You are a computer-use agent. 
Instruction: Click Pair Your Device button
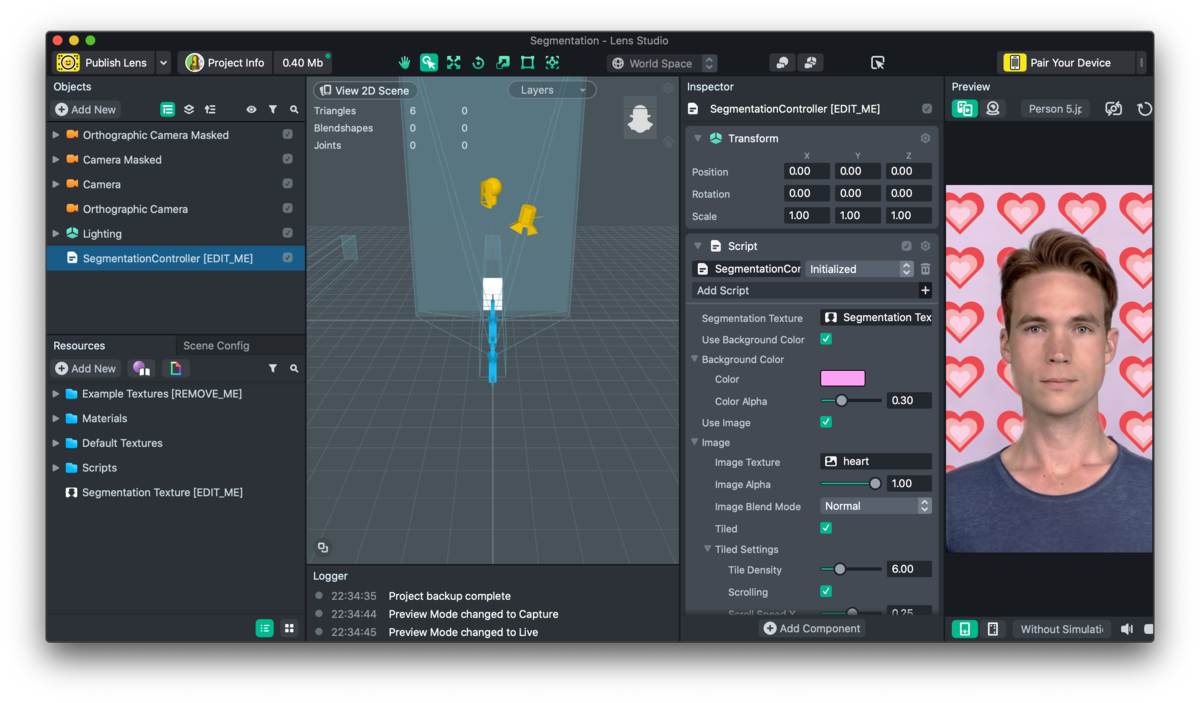[x=1066, y=63]
